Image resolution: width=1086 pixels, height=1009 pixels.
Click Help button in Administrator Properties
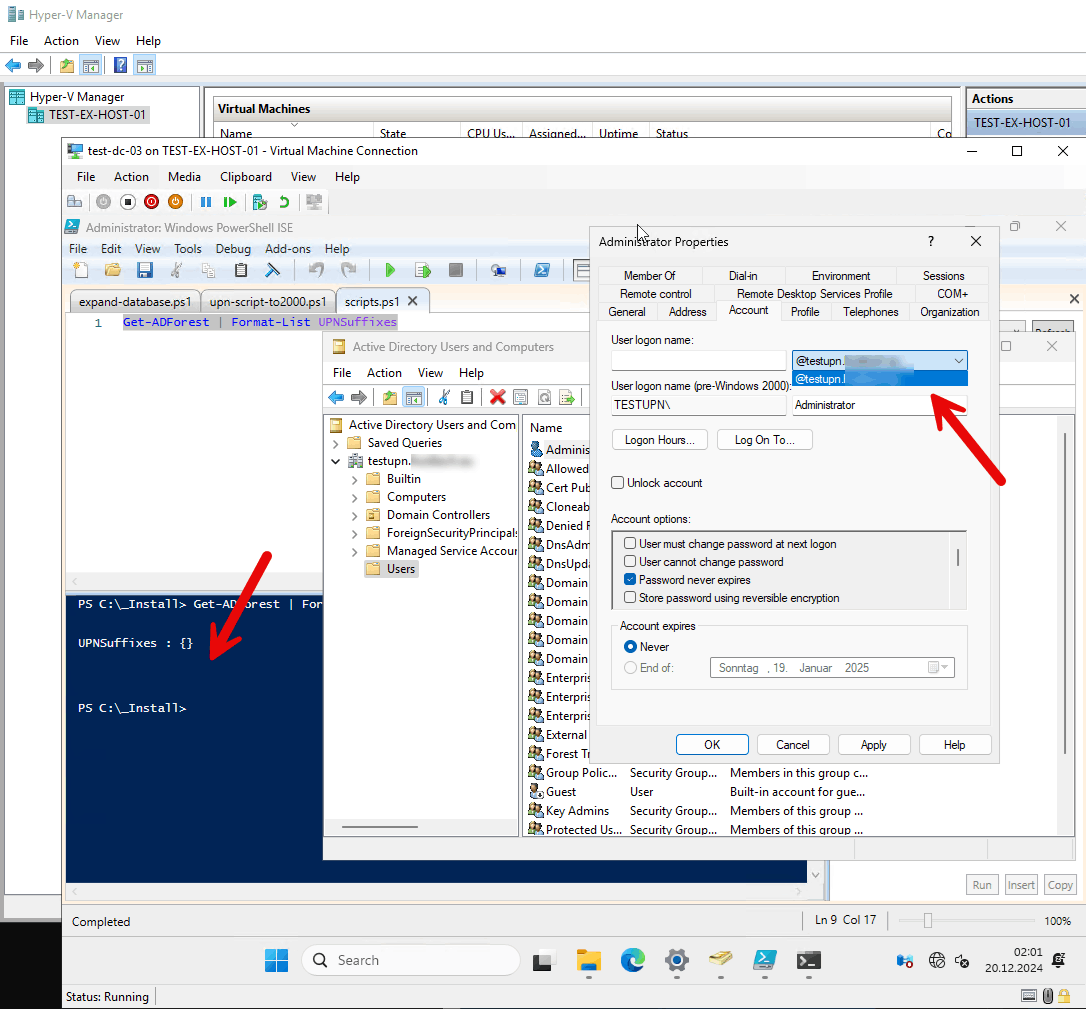[x=954, y=744]
